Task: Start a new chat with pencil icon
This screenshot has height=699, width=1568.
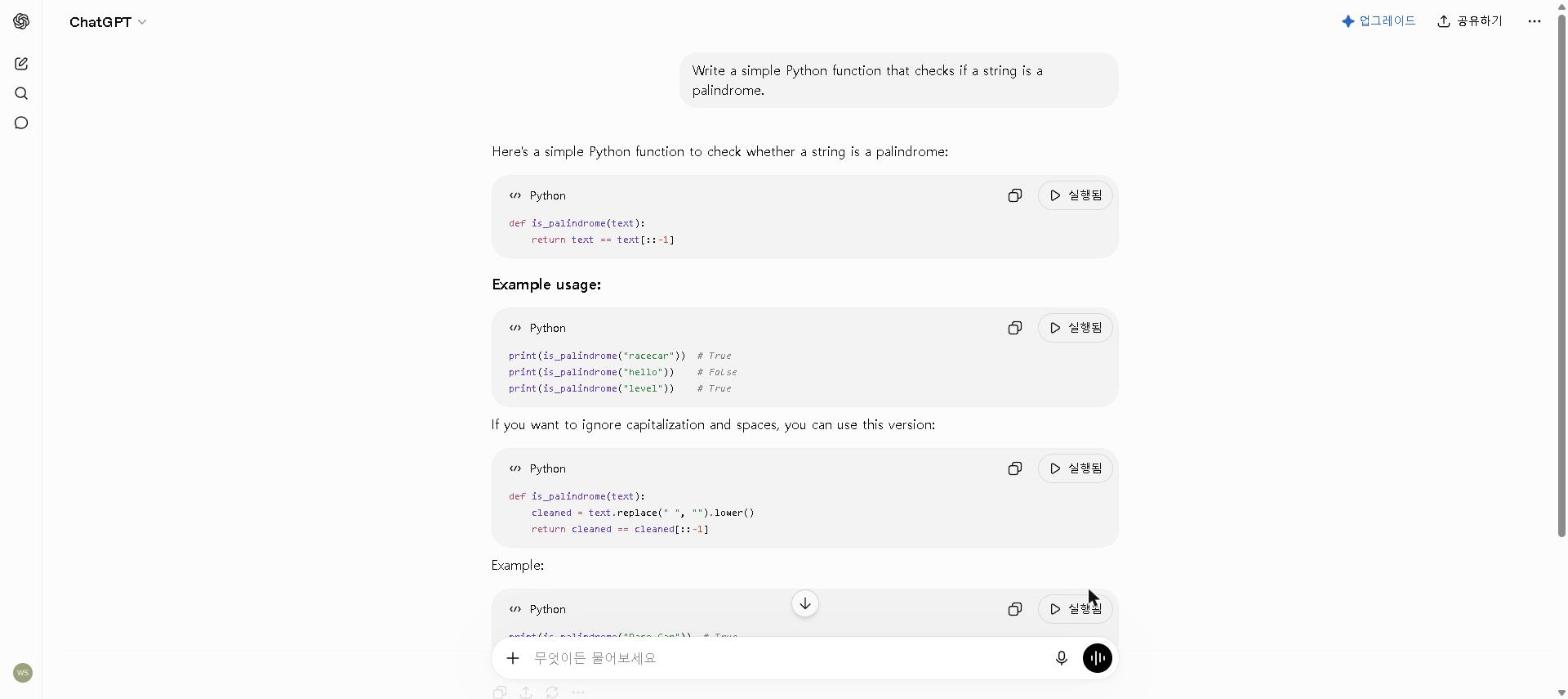Action: (21, 64)
